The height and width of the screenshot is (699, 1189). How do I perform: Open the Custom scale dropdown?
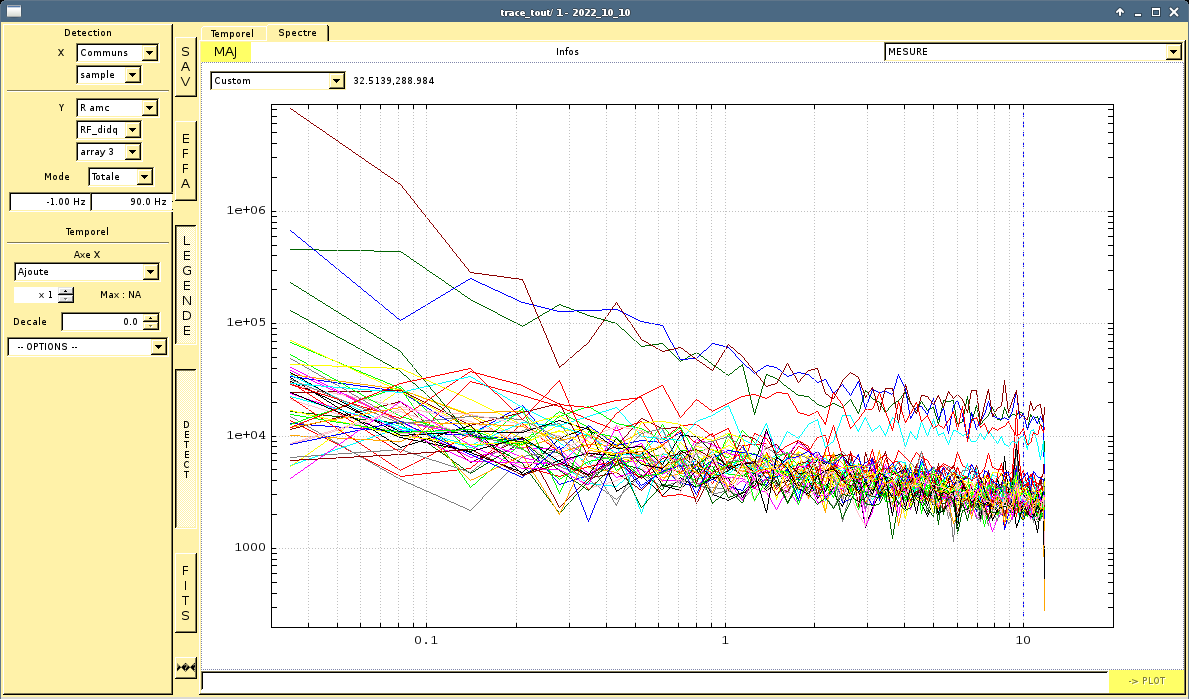pos(278,80)
